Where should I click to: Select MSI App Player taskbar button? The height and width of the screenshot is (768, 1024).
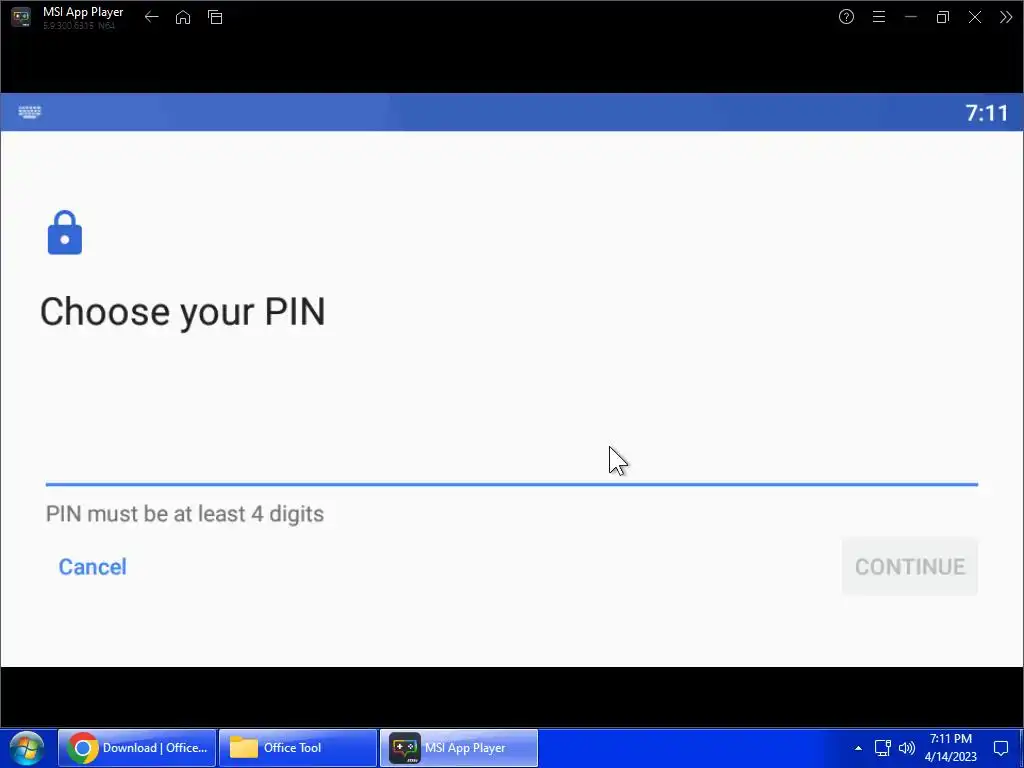459,748
